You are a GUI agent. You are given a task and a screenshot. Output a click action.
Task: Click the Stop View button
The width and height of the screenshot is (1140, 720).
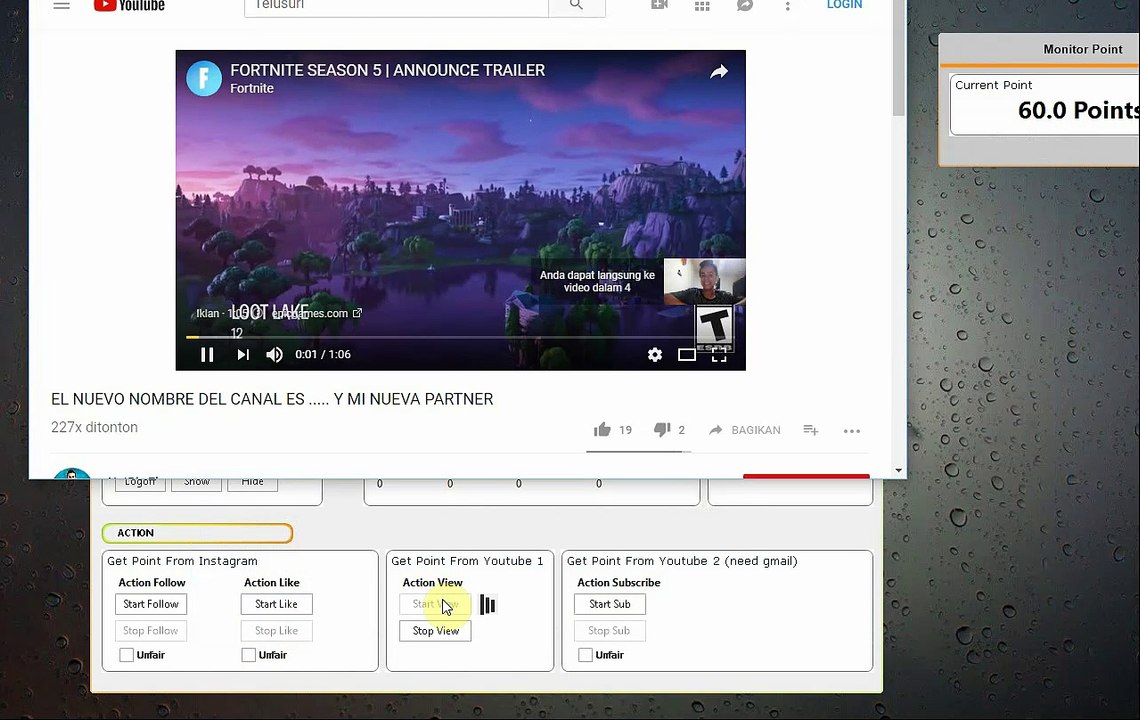click(435, 631)
